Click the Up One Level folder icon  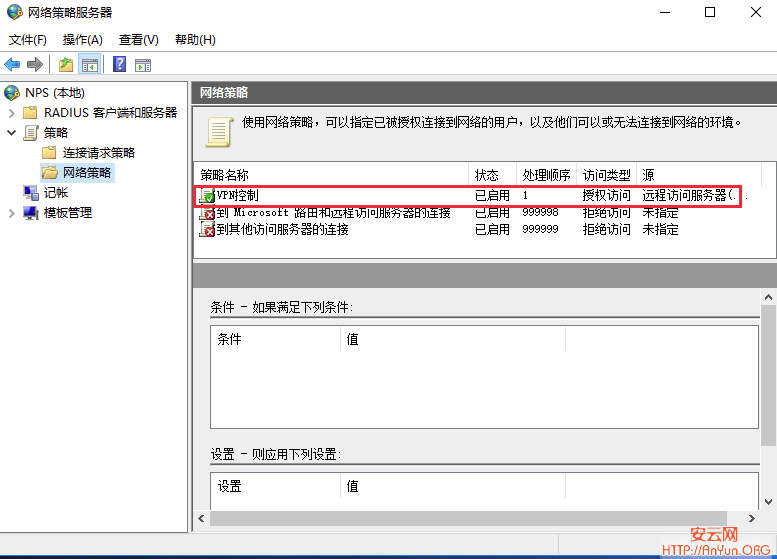66,65
